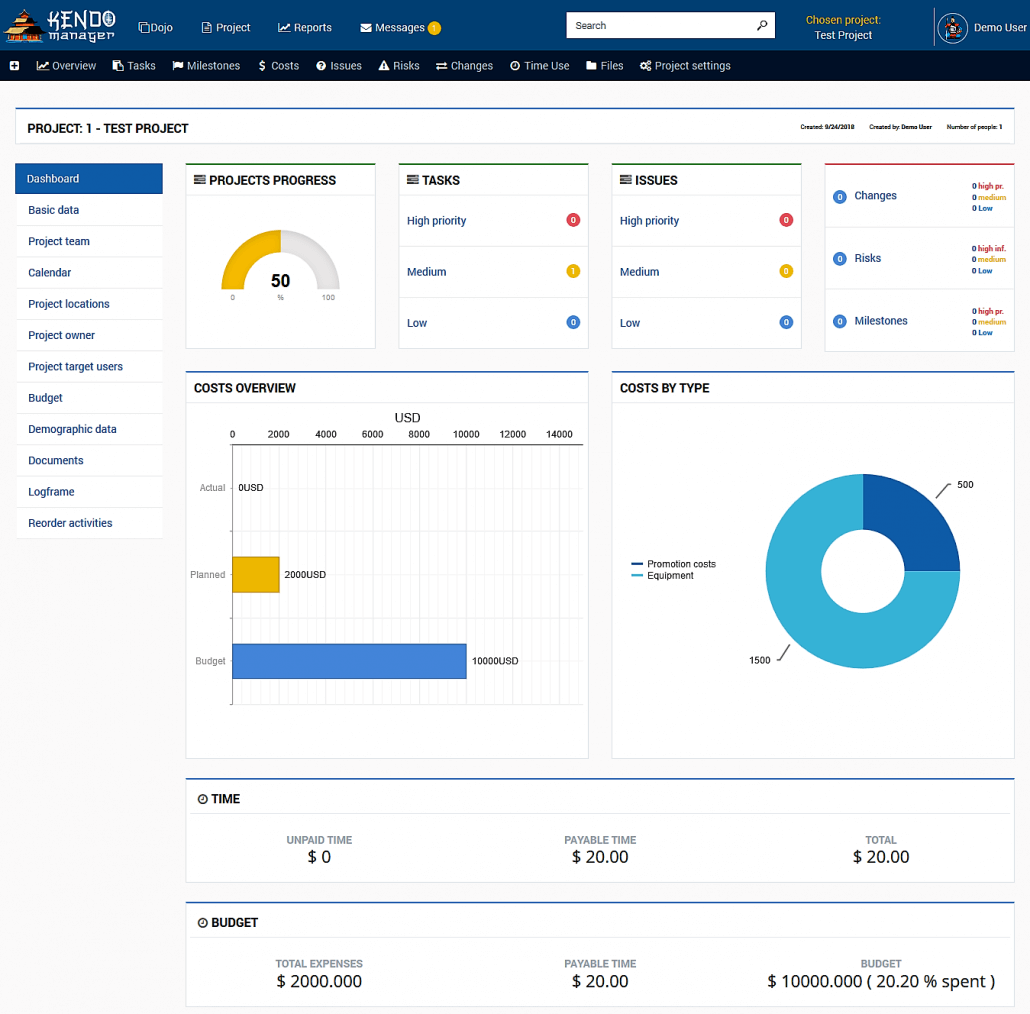This screenshot has height=1014, width=1030.
Task: Open the Demo User account menu
Action: pos(983,27)
